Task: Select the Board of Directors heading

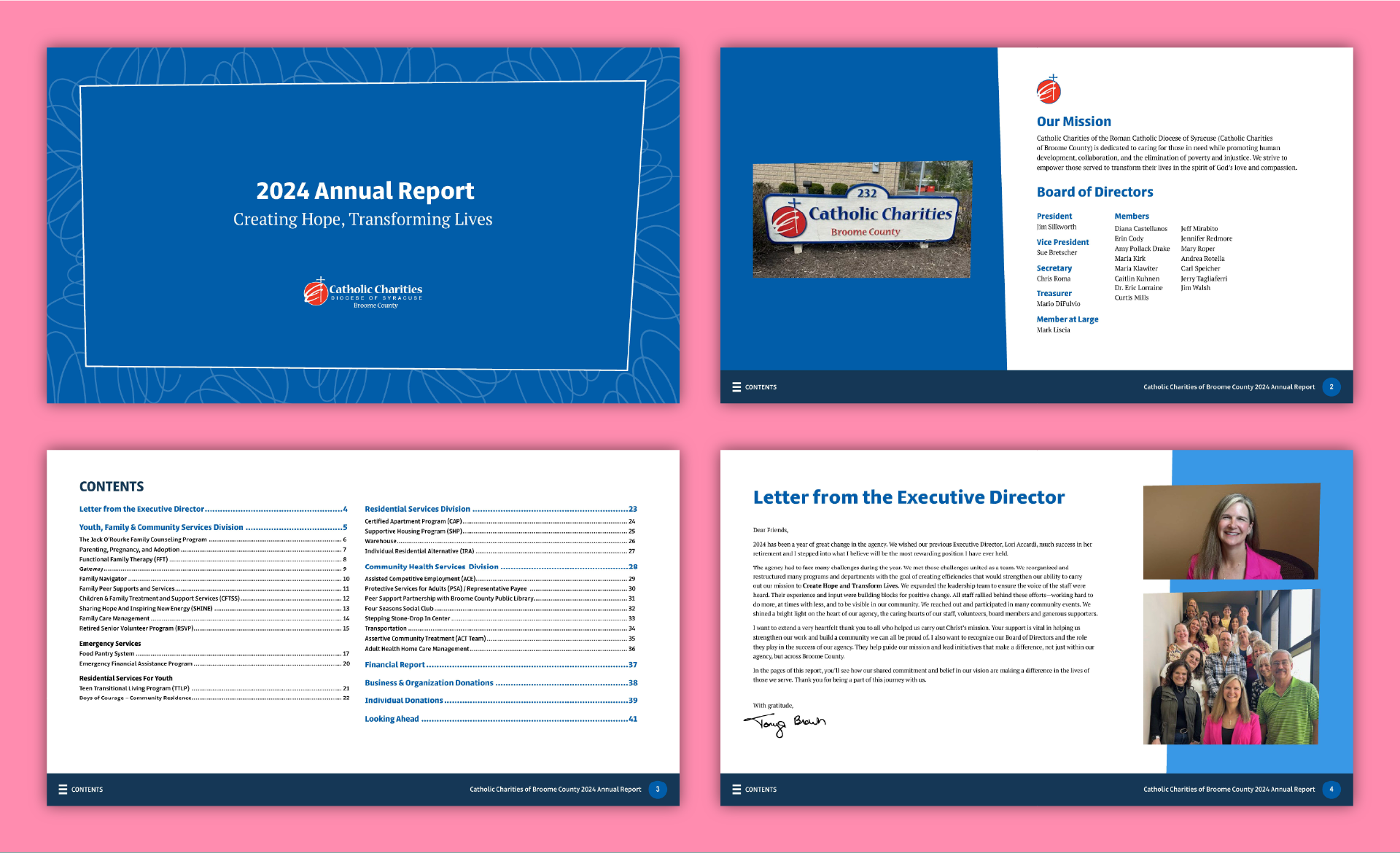Action: tap(1094, 191)
